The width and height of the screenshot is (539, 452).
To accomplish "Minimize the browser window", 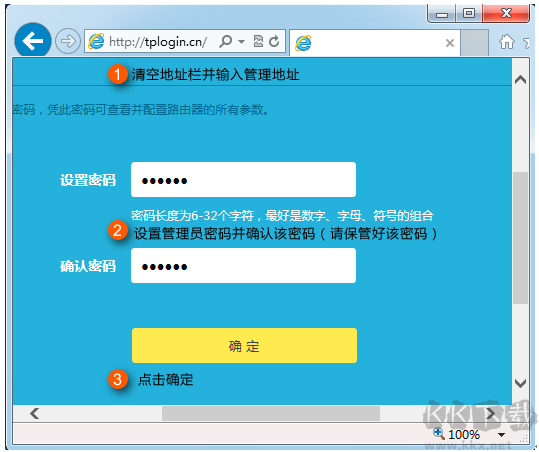I will tap(442, 14).
